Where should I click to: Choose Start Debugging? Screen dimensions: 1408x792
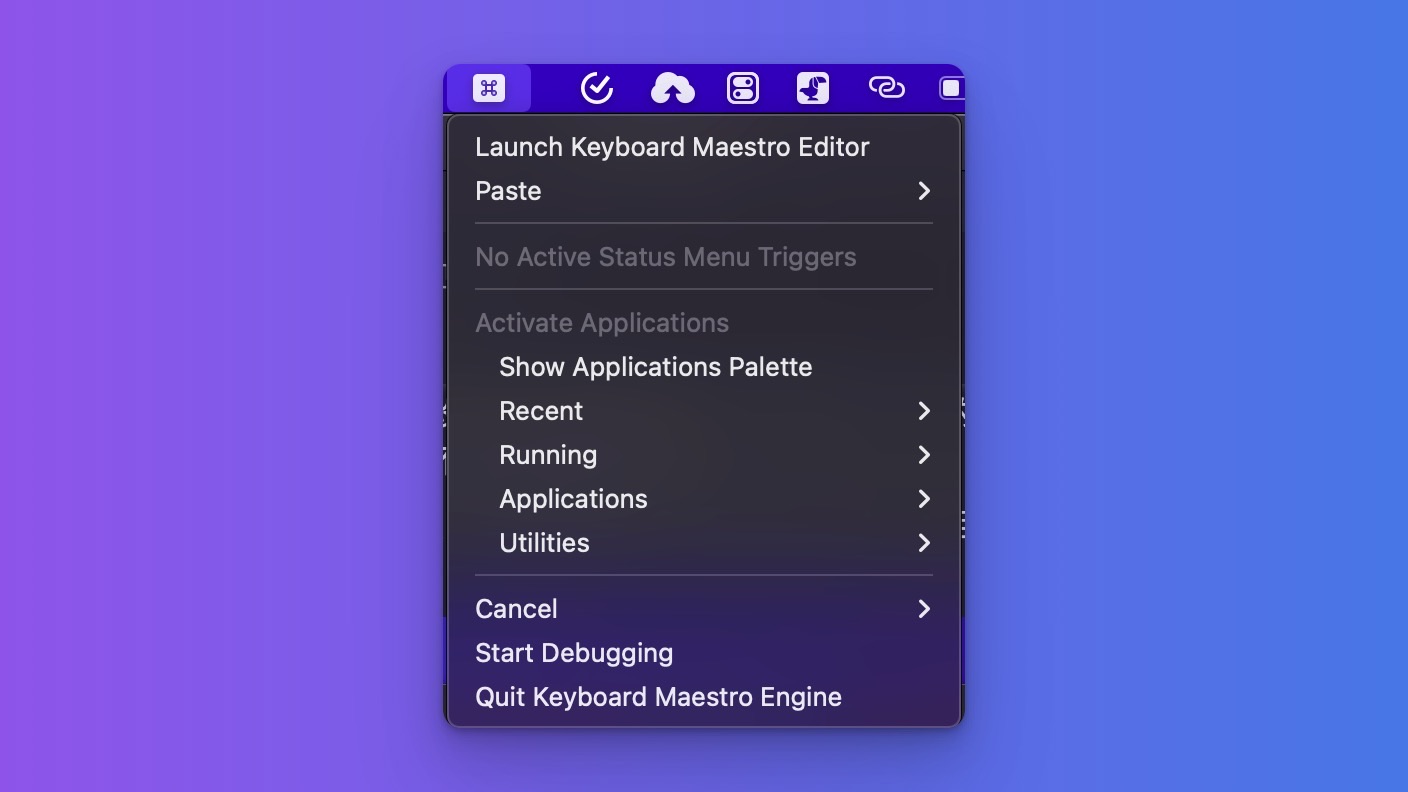[x=704, y=653]
